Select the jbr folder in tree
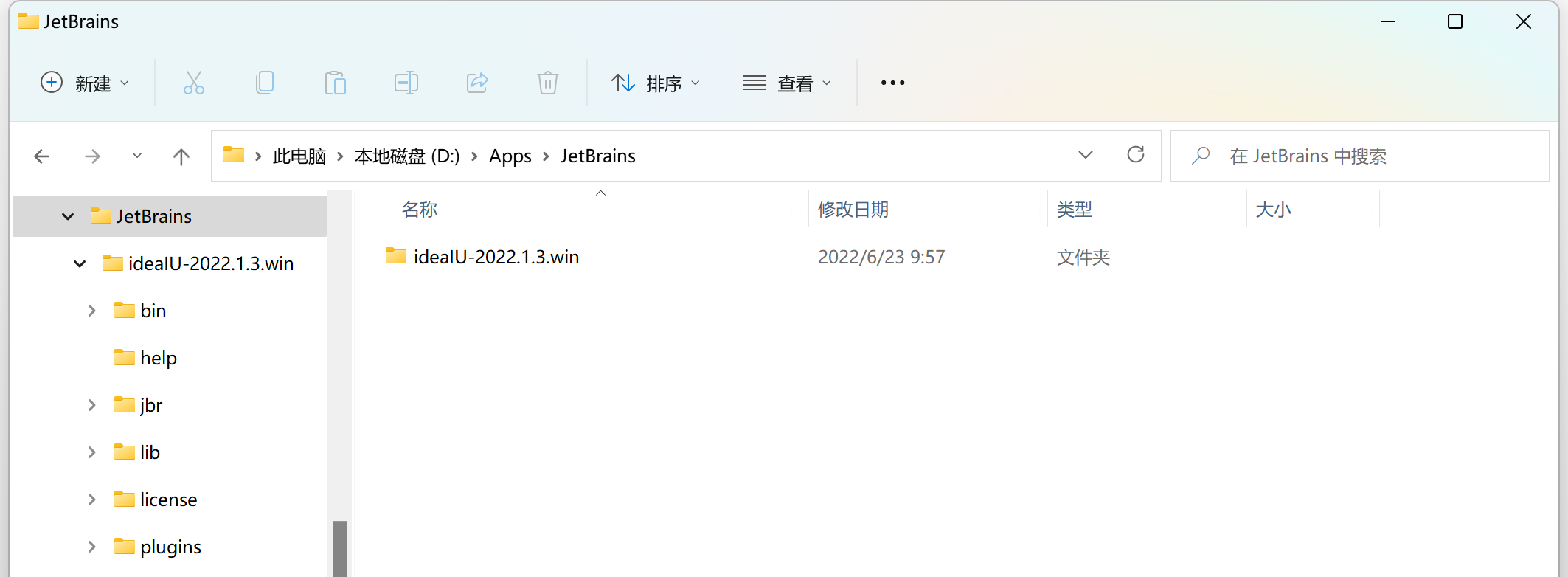 (138, 405)
